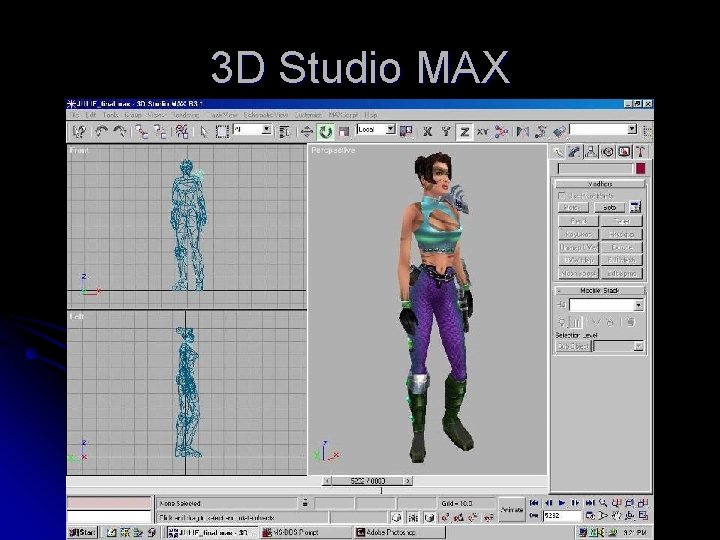Toggle the Sub-Object selection button
Viewport: 720px width, 540px height.
(573, 346)
